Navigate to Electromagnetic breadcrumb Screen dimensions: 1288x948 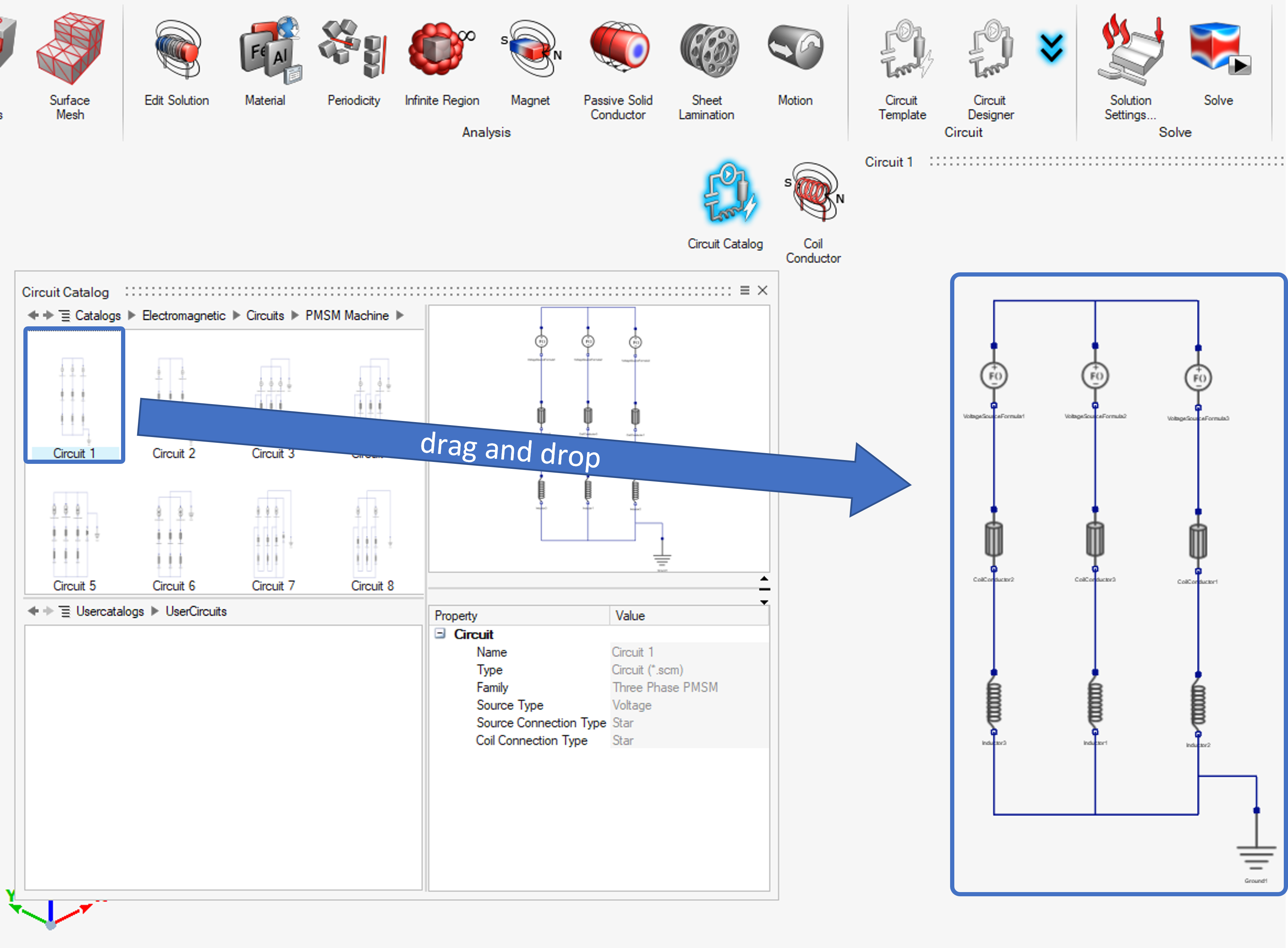pos(184,316)
